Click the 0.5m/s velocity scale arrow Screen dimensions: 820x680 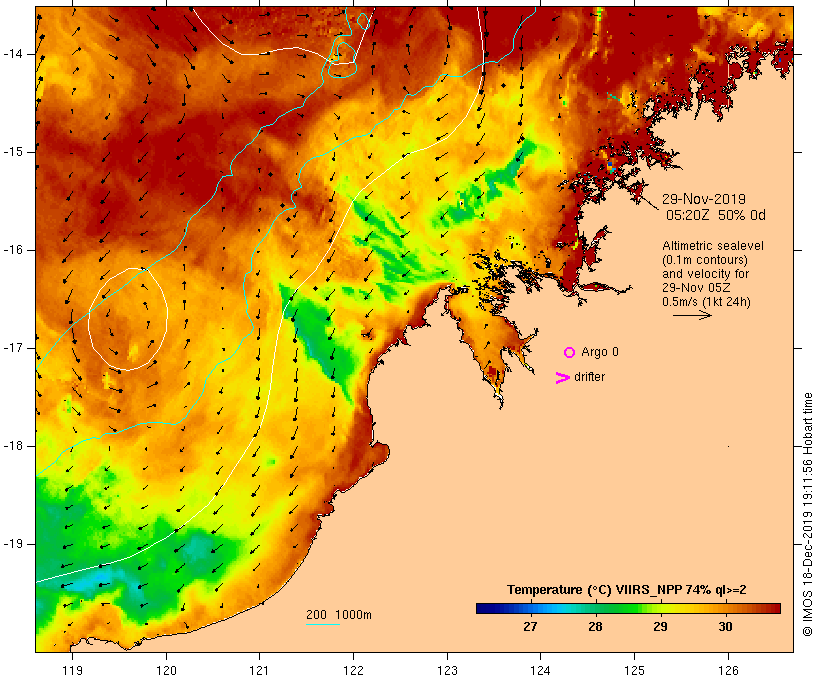[x=692, y=315]
